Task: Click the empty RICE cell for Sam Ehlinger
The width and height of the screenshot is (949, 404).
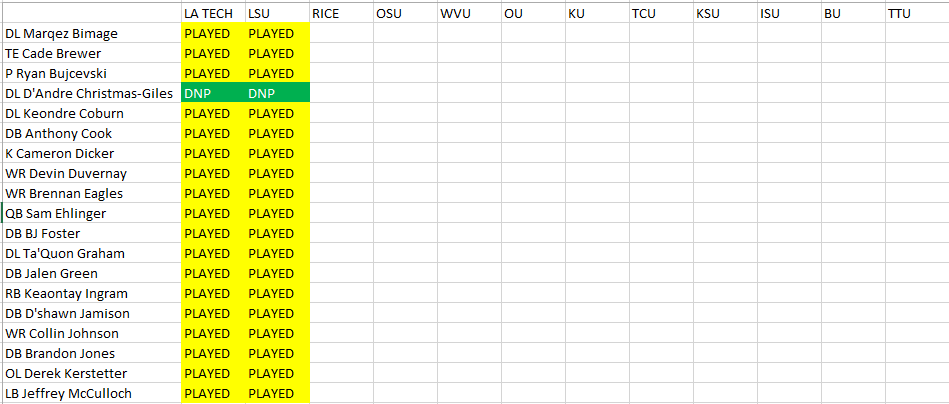Action: 341,213
